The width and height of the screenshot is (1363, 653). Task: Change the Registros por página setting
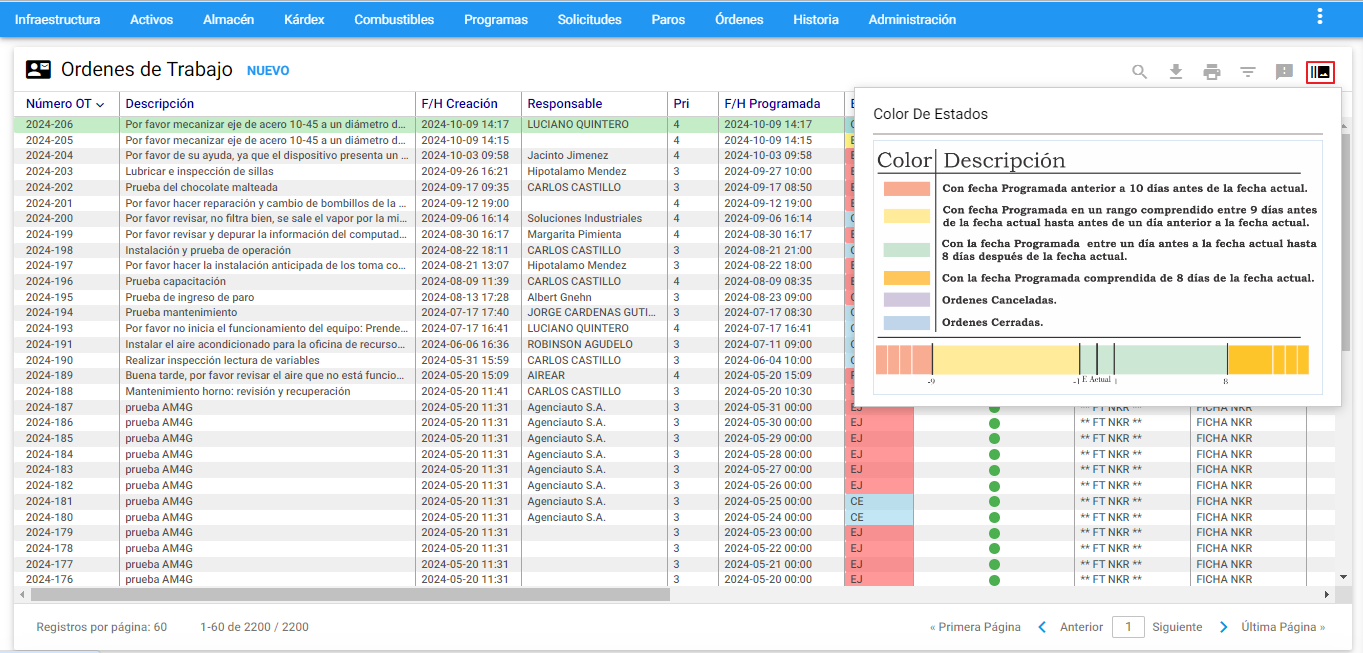102,627
